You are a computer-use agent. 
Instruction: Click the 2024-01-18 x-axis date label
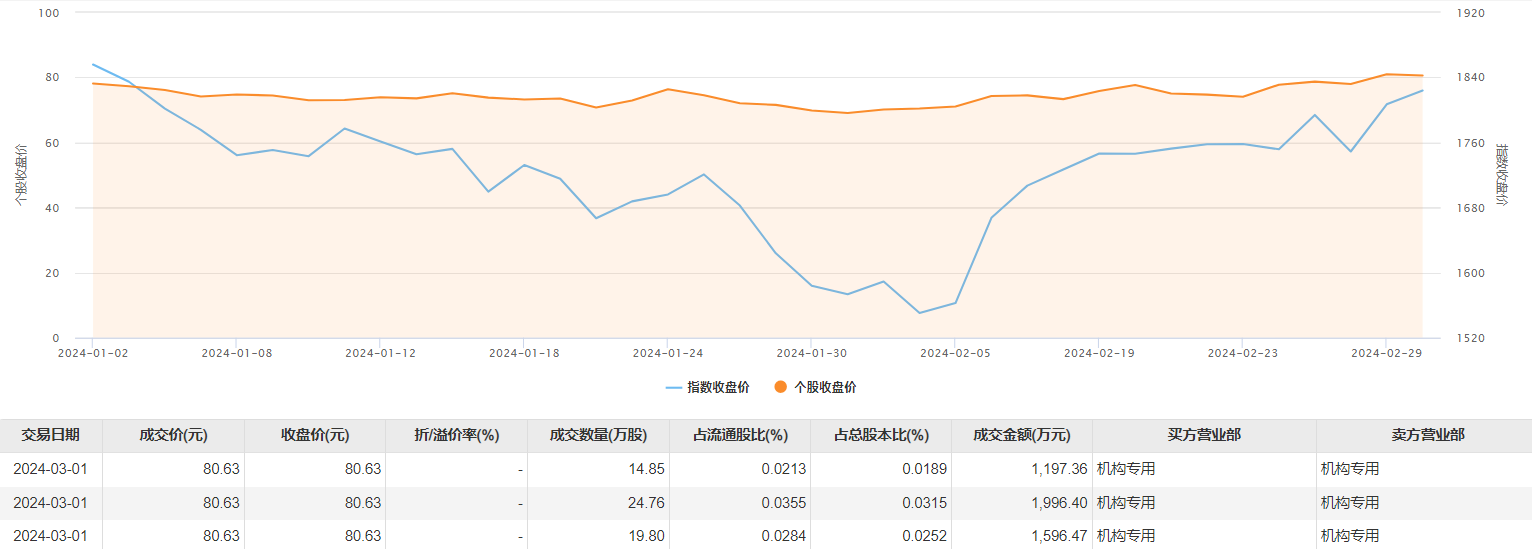(523, 353)
